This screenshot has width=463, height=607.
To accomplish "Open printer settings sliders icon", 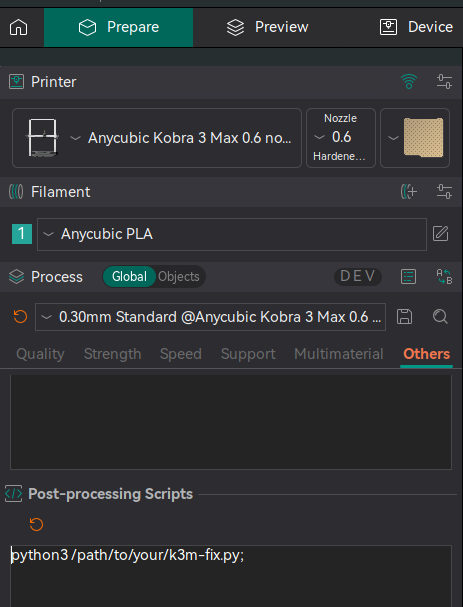I will coord(444,82).
